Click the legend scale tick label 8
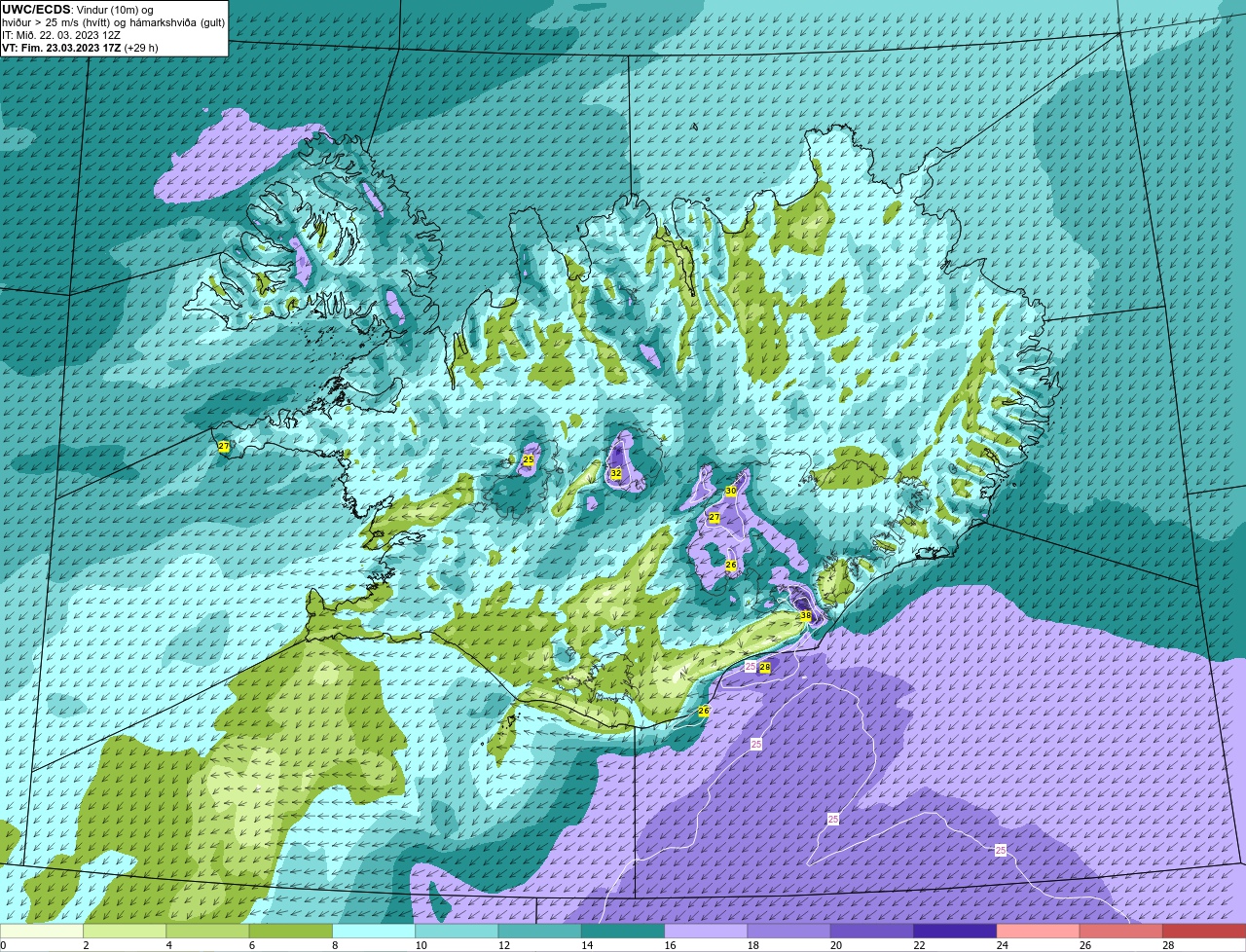Viewport: 1246px width, 952px height. point(335,945)
